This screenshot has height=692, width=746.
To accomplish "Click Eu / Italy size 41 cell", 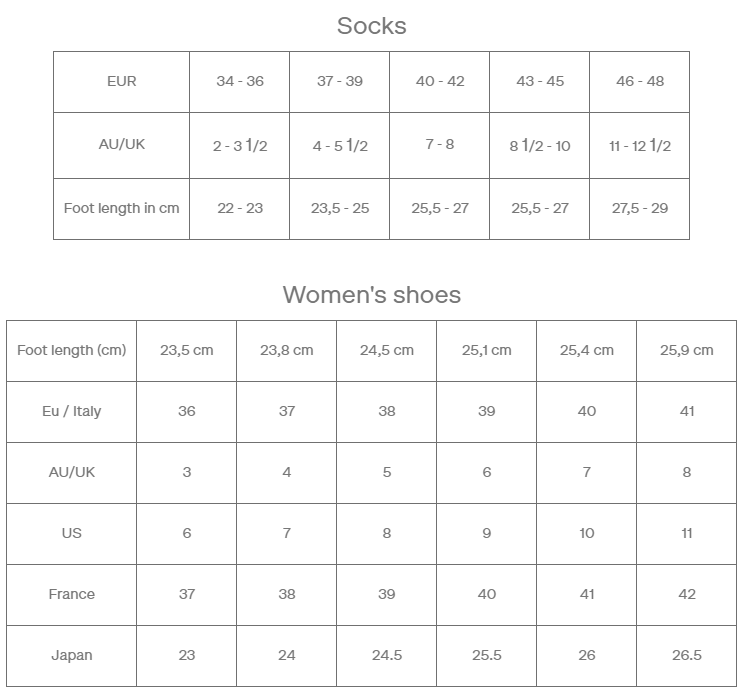I will coord(687,412).
